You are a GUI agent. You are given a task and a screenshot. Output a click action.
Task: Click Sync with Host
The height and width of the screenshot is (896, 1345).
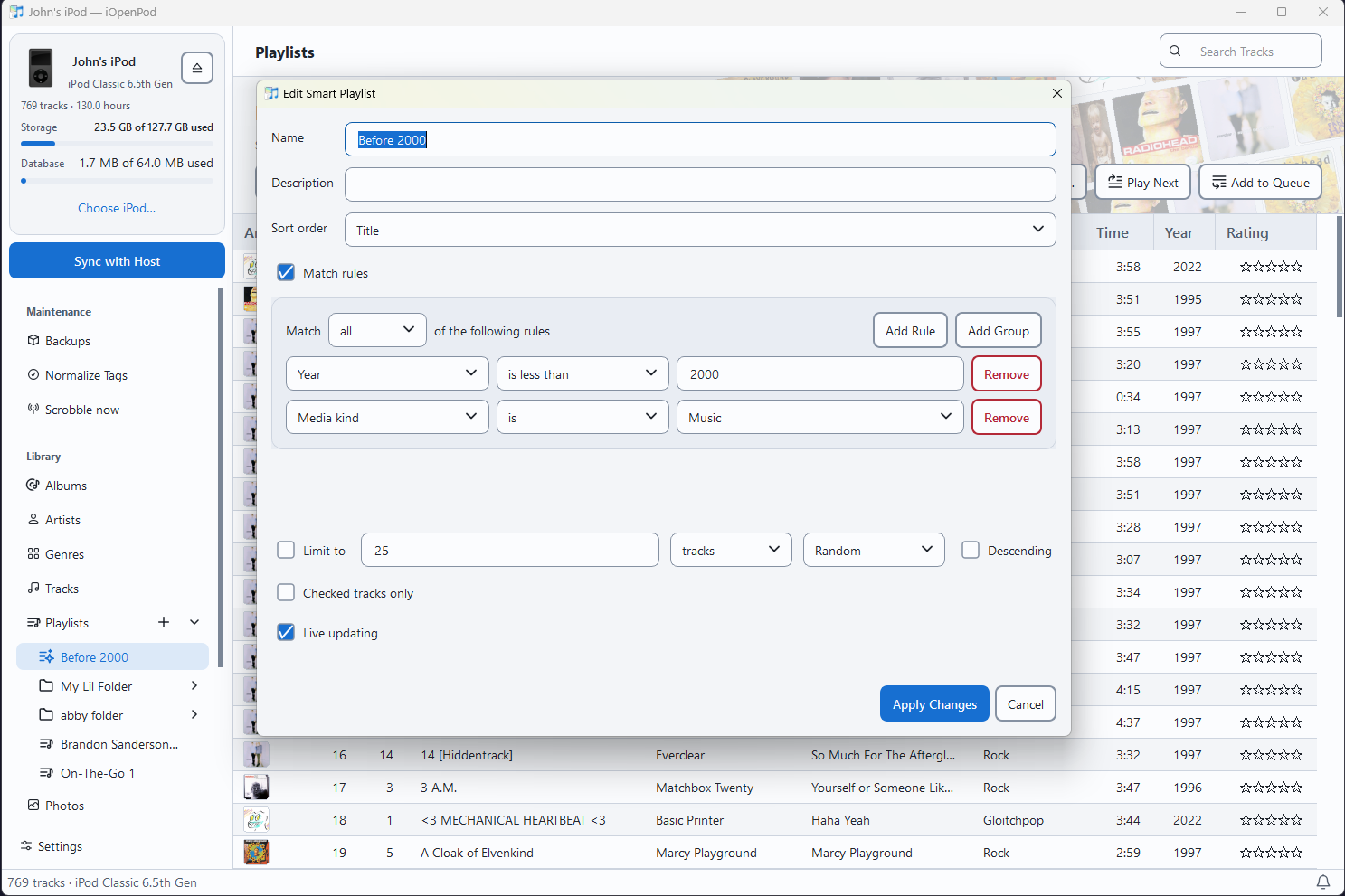[117, 260]
